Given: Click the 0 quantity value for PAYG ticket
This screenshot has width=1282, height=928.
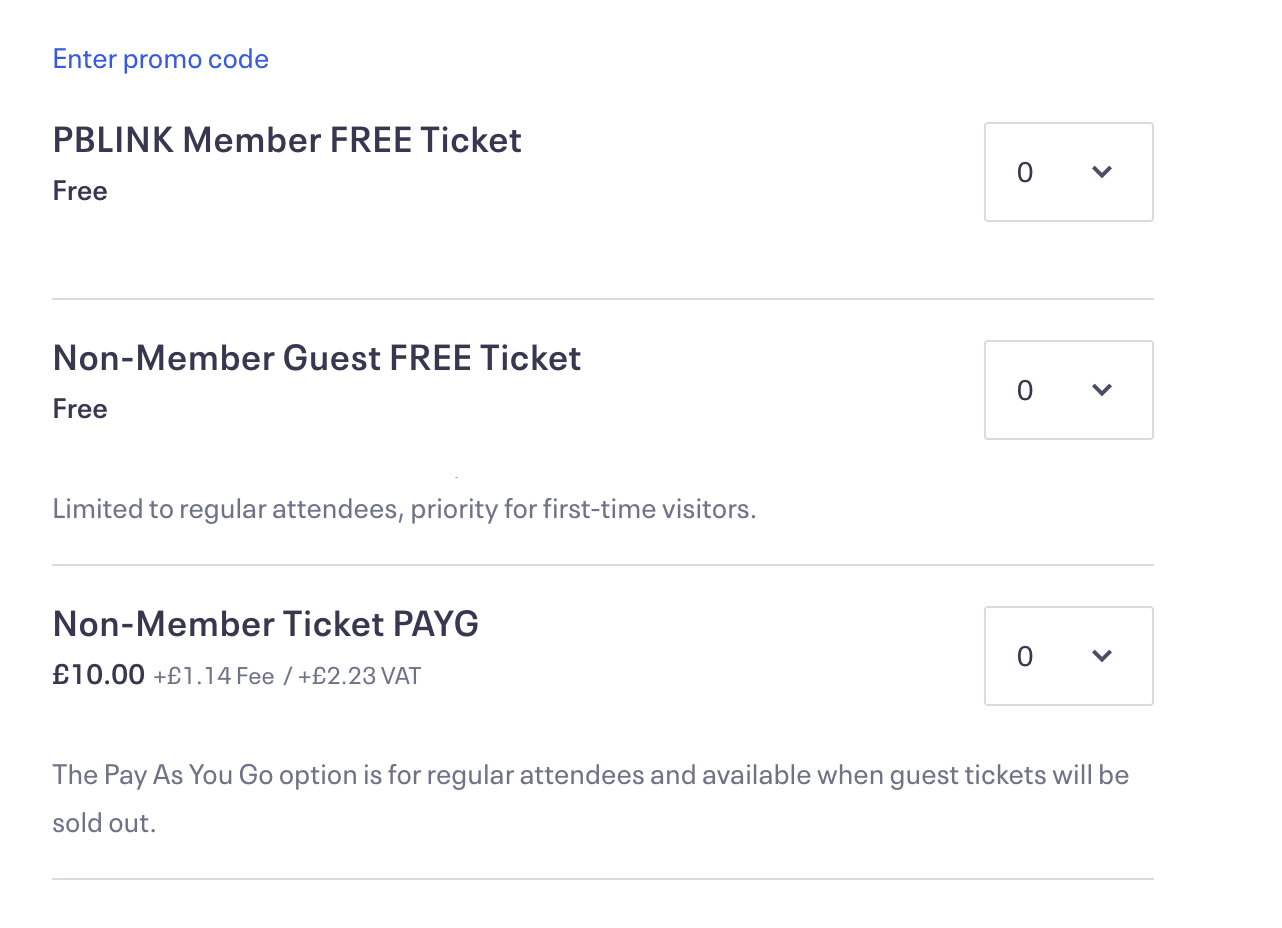Looking at the screenshot, I should click(x=1025, y=657).
